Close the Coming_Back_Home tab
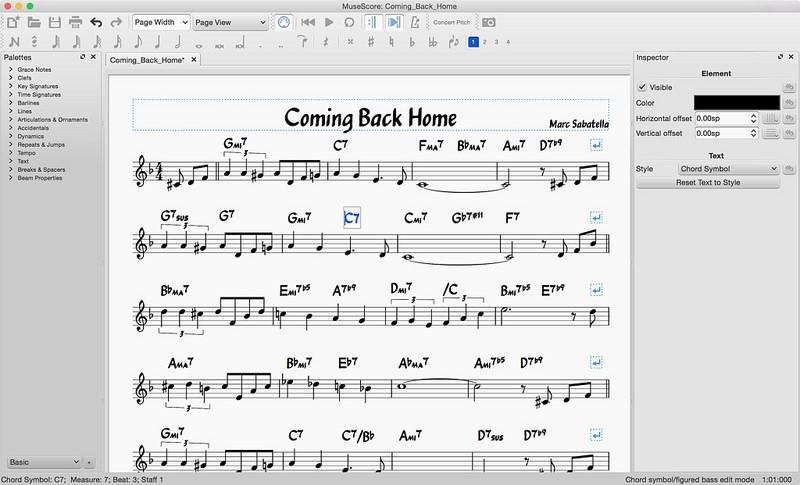800x485 pixels. pyautogui.click(x=194, y=60)
